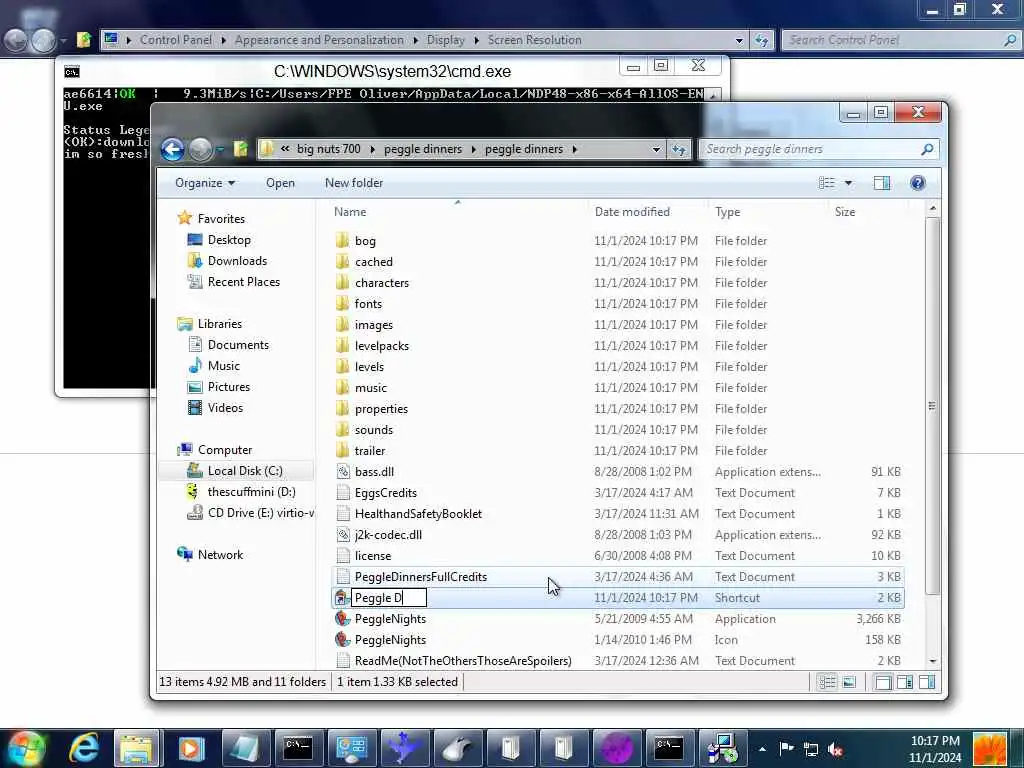
Task: Select the PeggleNights Icon file
Action: pyautogui.click(x=390, y=640)
